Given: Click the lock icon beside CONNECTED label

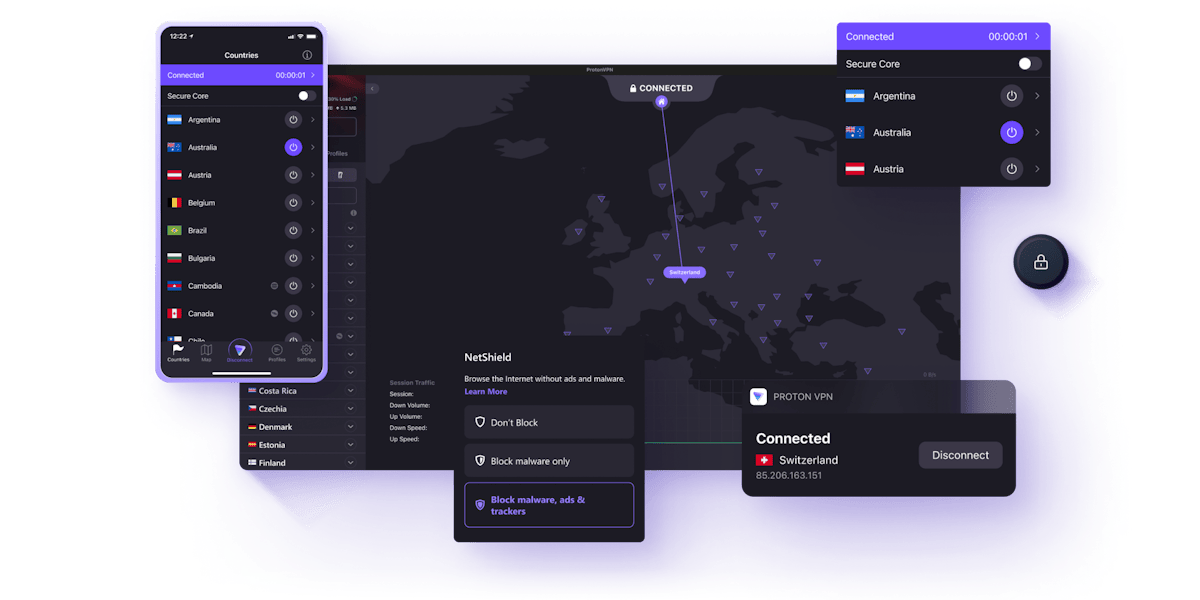Looking at the screenshot, I should pyautogui.click(x=633, y=88).
